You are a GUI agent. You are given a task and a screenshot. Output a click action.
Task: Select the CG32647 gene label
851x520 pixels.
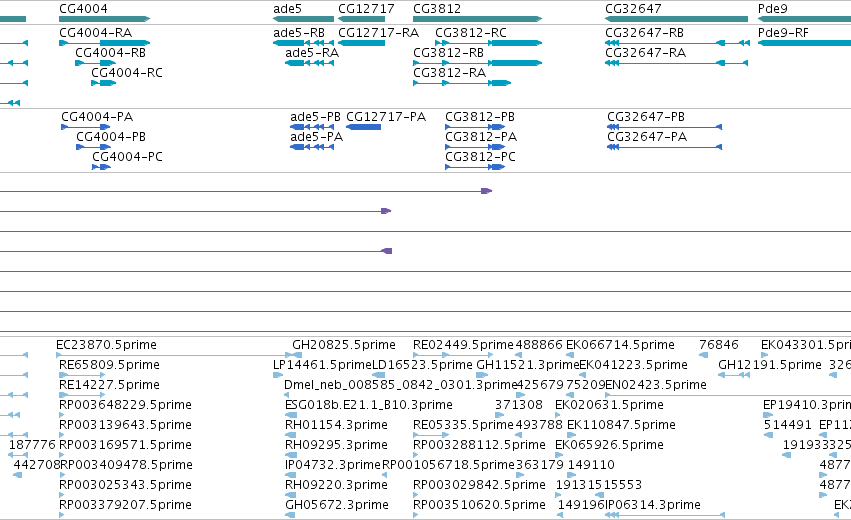[633, 9]
